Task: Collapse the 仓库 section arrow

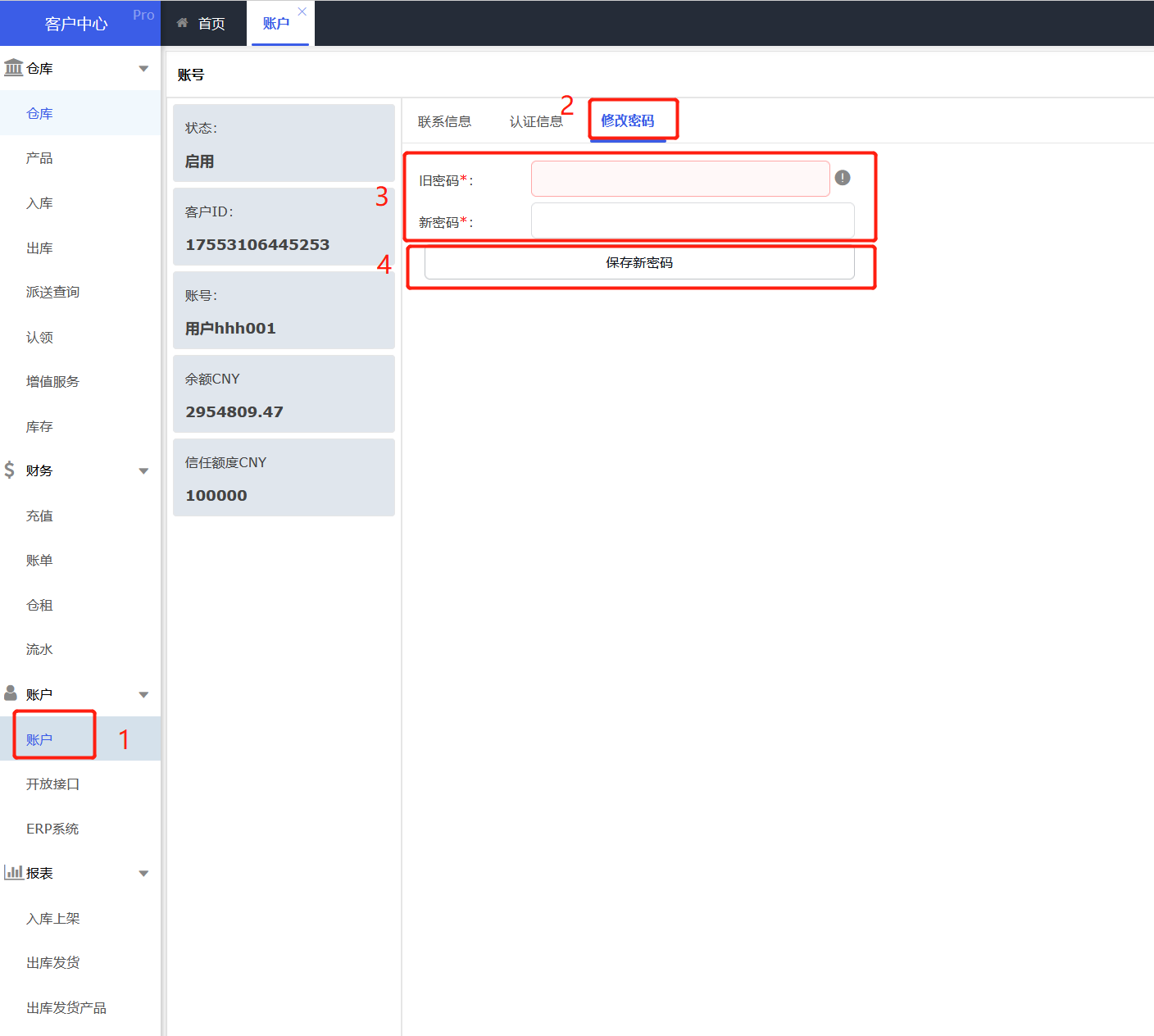Action: pos(144,69)
